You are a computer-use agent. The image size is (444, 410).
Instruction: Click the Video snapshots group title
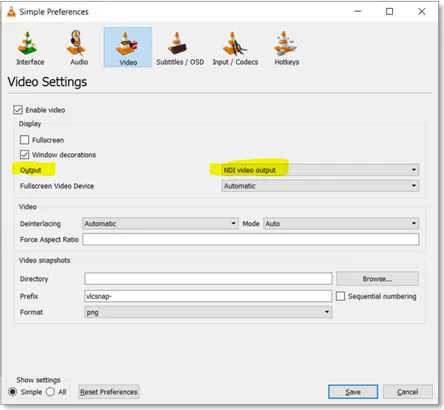coord(45,260)
